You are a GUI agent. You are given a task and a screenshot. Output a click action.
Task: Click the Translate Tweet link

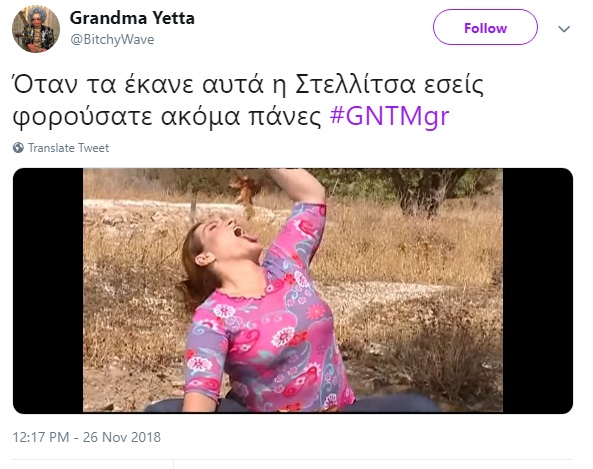68,148
